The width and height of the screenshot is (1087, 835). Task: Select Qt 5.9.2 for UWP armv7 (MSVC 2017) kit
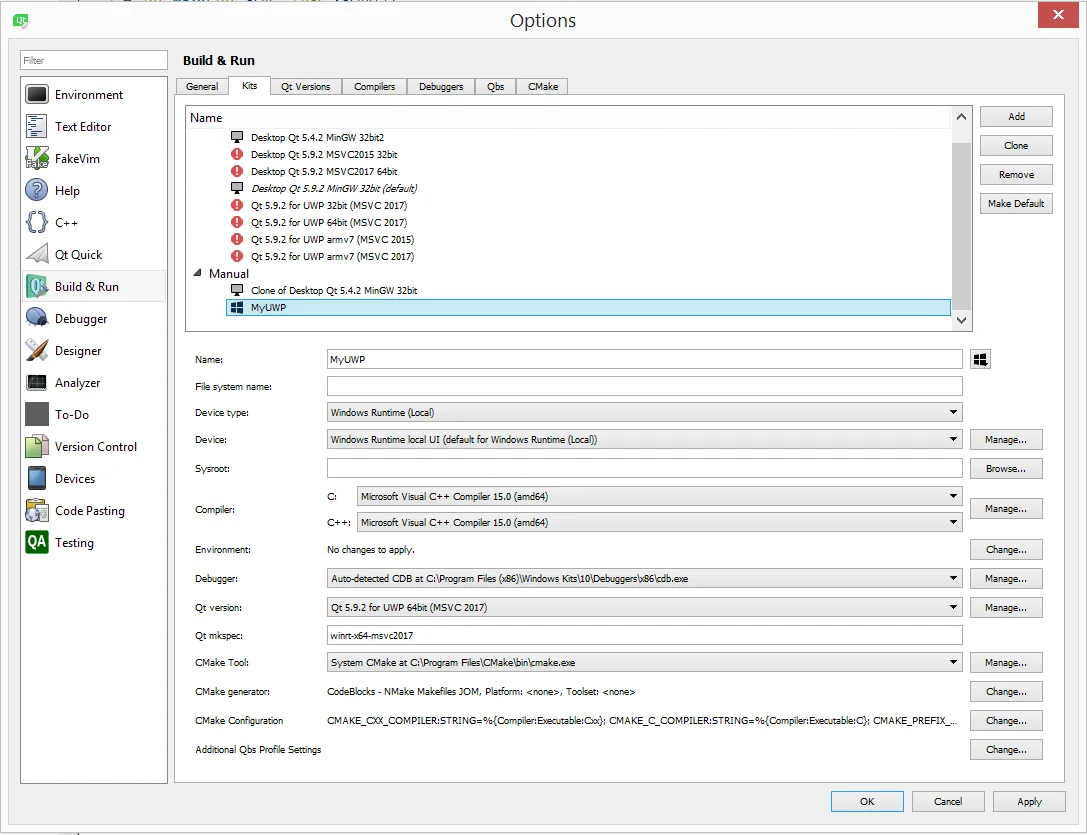[332, 256]
